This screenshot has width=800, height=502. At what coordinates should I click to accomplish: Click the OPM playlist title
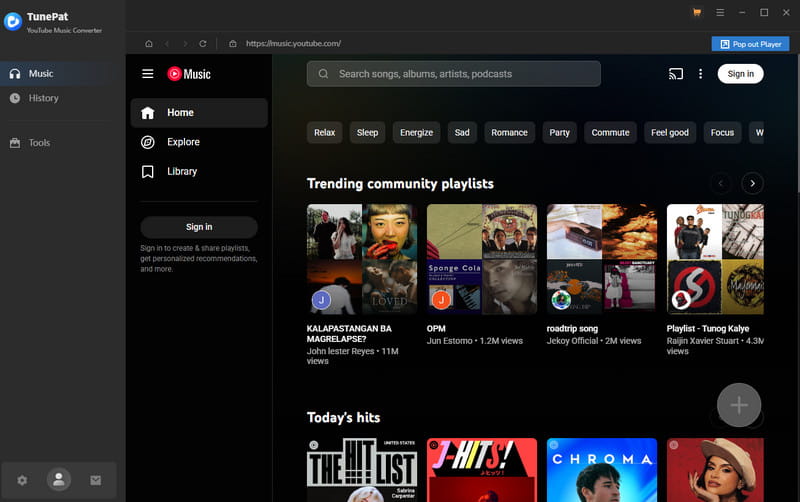[436, 329]
